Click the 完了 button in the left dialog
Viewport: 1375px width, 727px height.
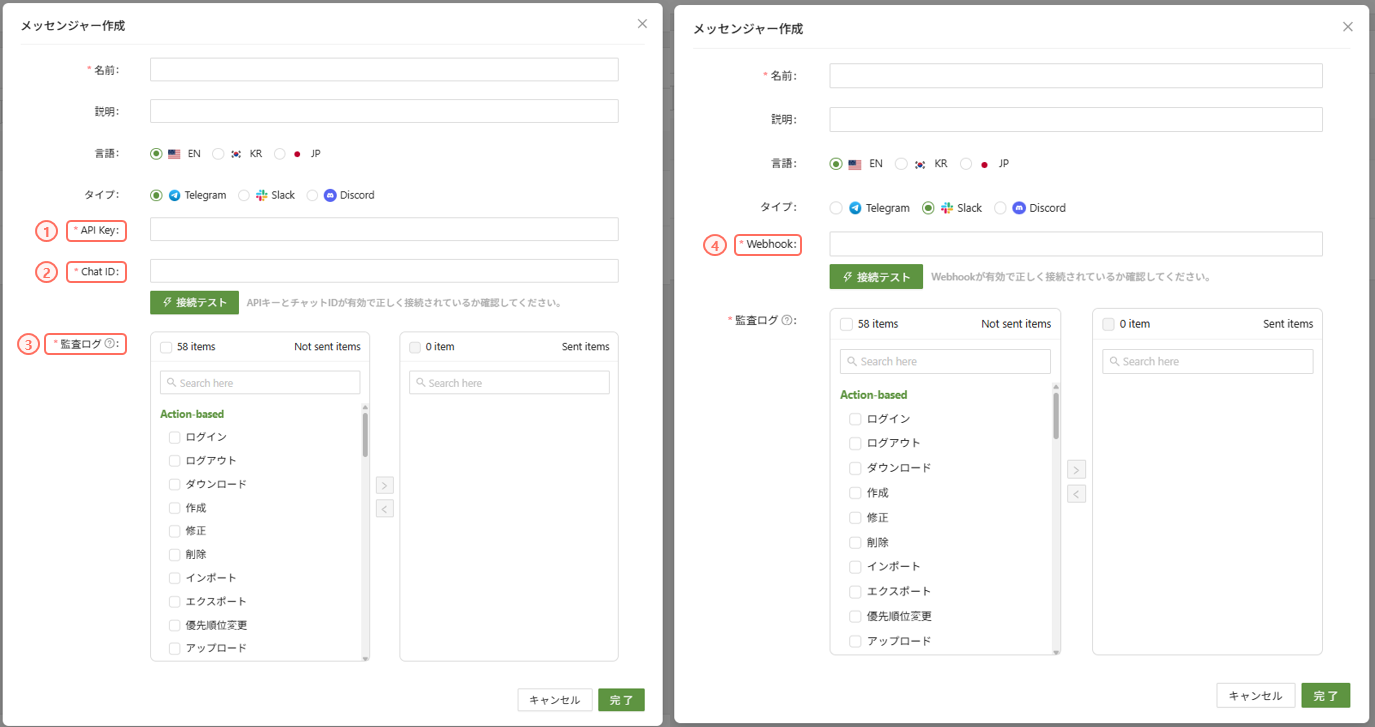(x=621, y=700)
